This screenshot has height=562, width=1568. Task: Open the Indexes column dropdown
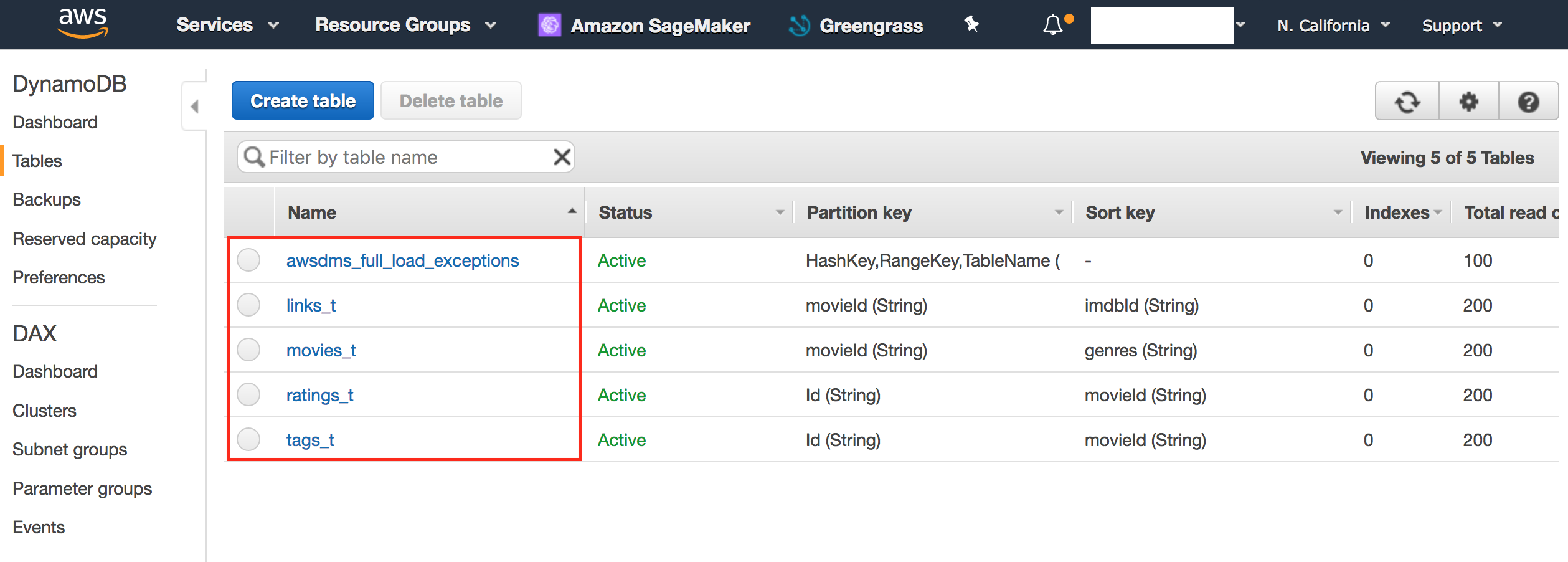coord(1438,212)
